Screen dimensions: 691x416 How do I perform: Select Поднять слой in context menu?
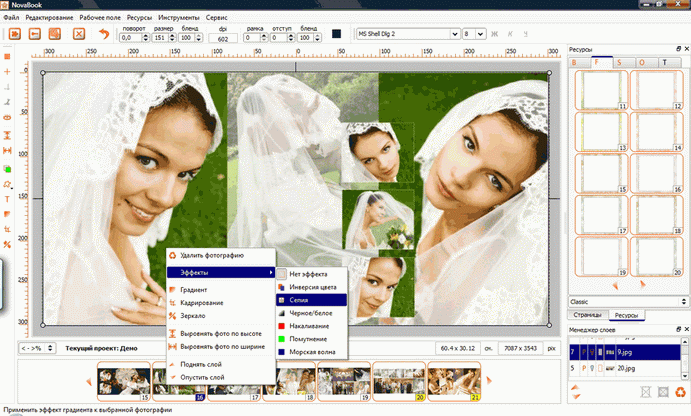coord(221,364)
